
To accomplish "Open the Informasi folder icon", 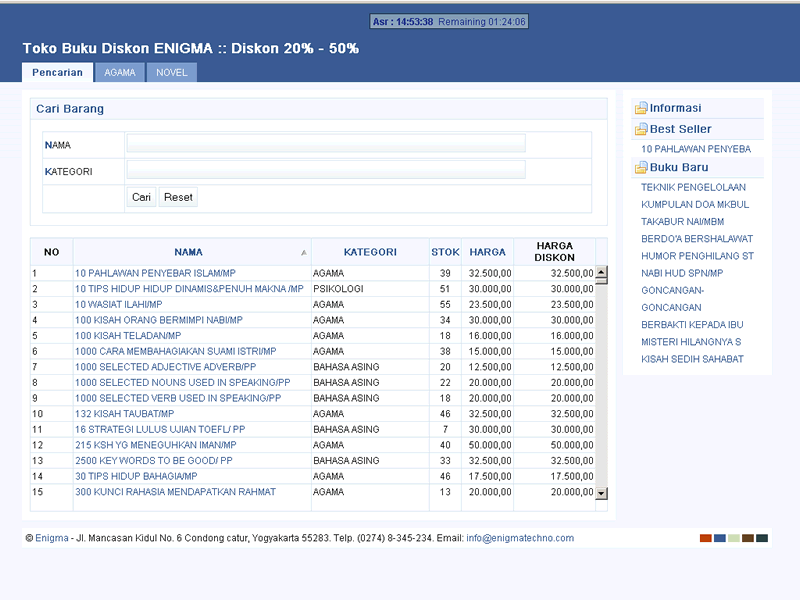I will [x=640, y=108].
